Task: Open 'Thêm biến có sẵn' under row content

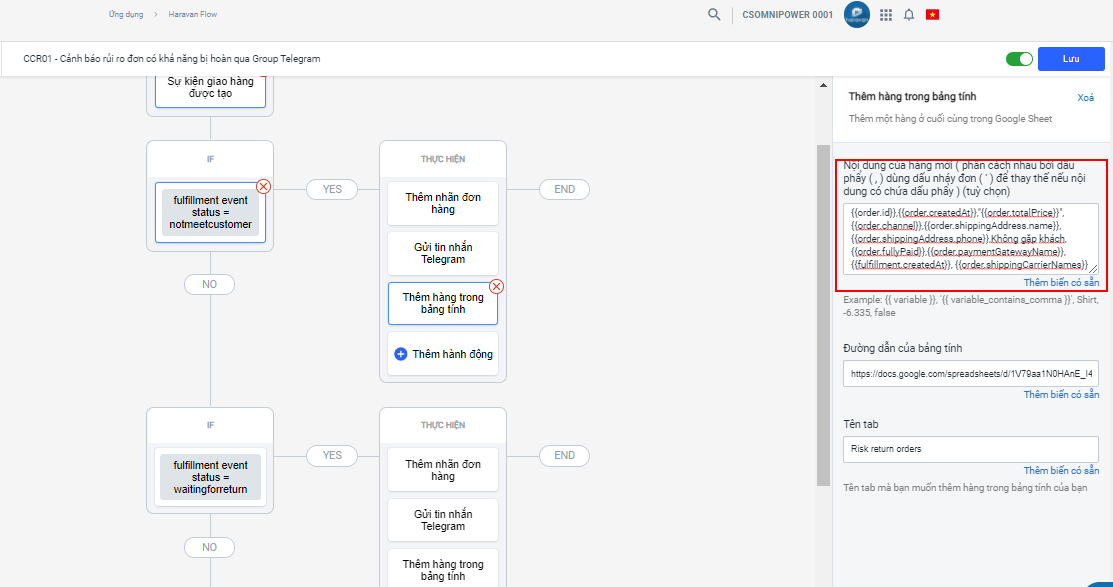Action: (1061, 283)
